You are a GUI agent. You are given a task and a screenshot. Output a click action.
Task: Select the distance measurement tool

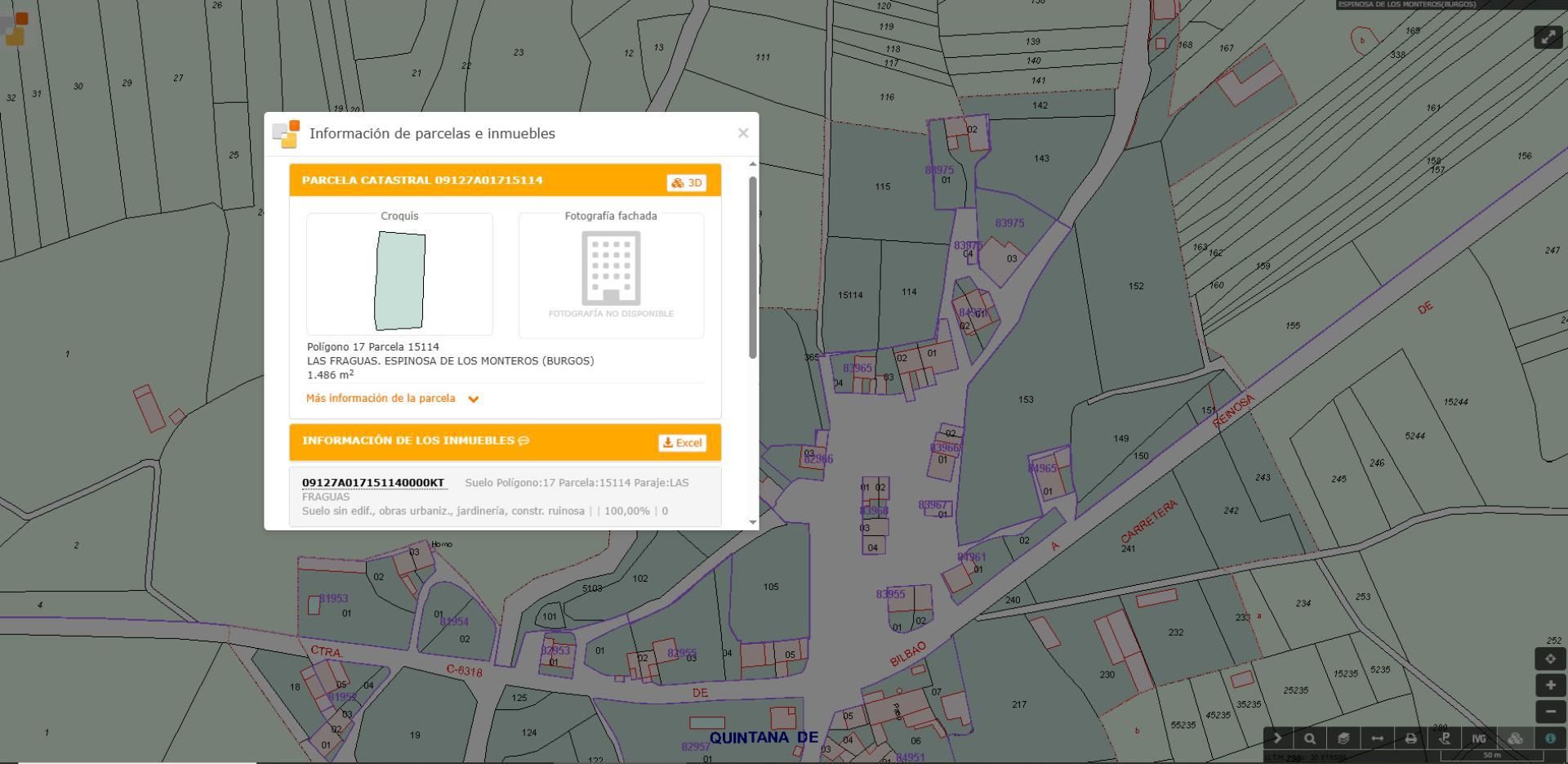(x=1377, y=738)
